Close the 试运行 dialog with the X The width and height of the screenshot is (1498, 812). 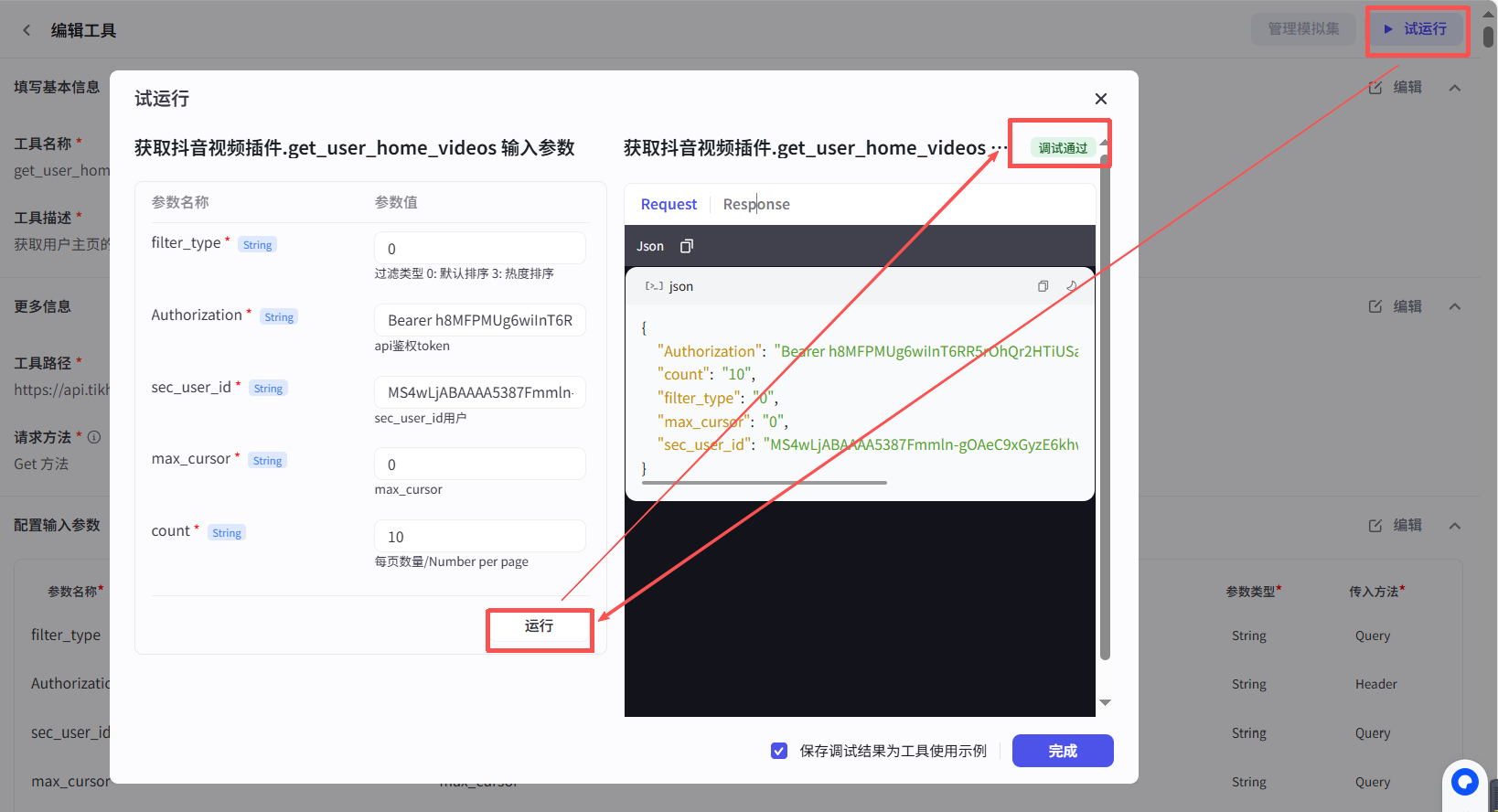(1101, 99)
